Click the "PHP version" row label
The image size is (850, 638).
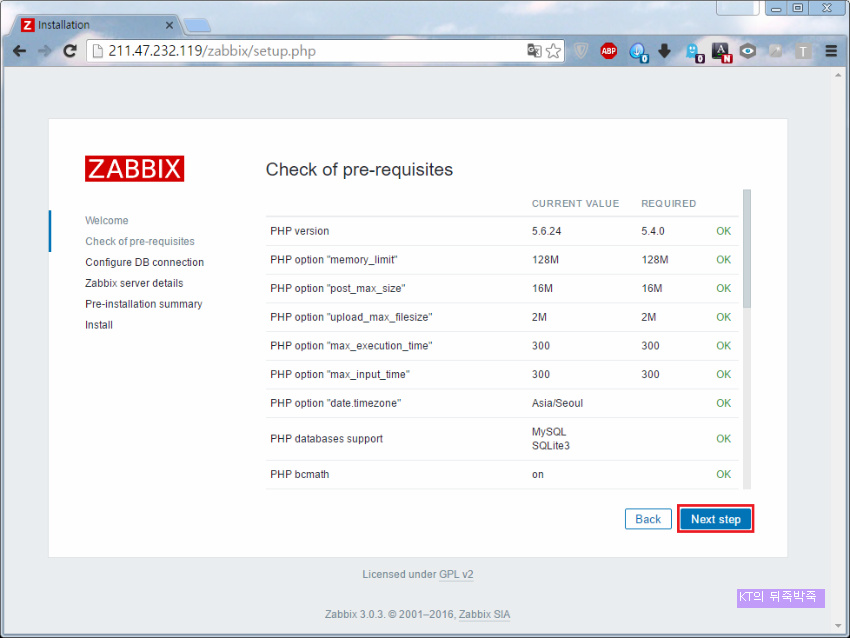(x=300, y=231)
